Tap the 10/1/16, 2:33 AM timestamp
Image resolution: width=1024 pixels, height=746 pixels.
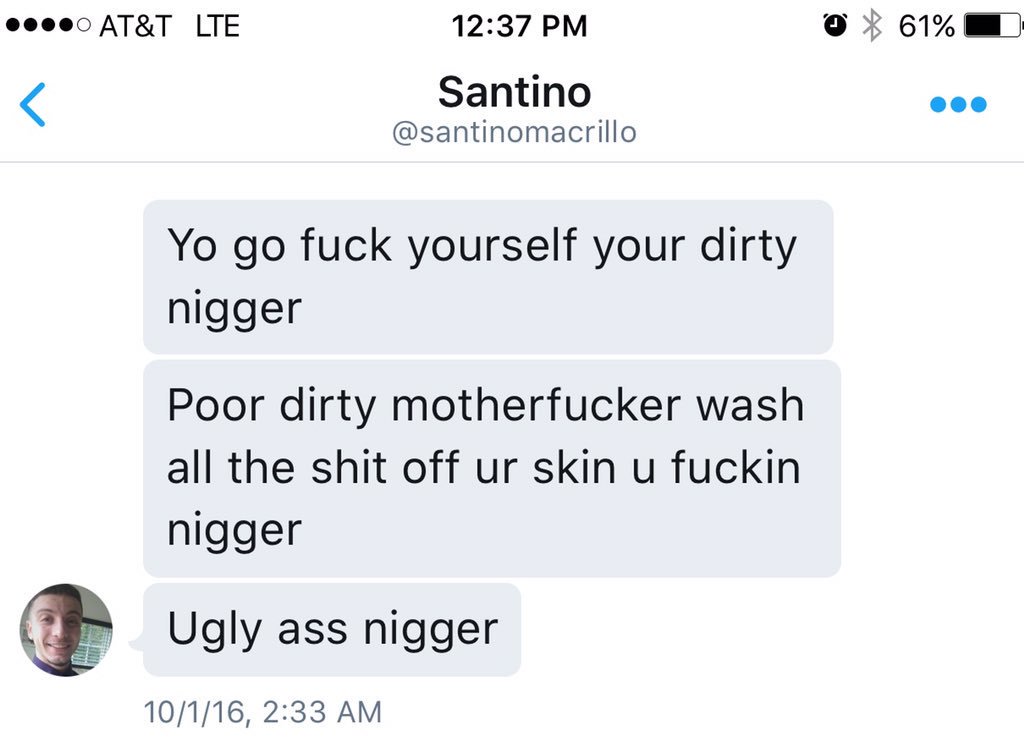[x=263, y=712]
